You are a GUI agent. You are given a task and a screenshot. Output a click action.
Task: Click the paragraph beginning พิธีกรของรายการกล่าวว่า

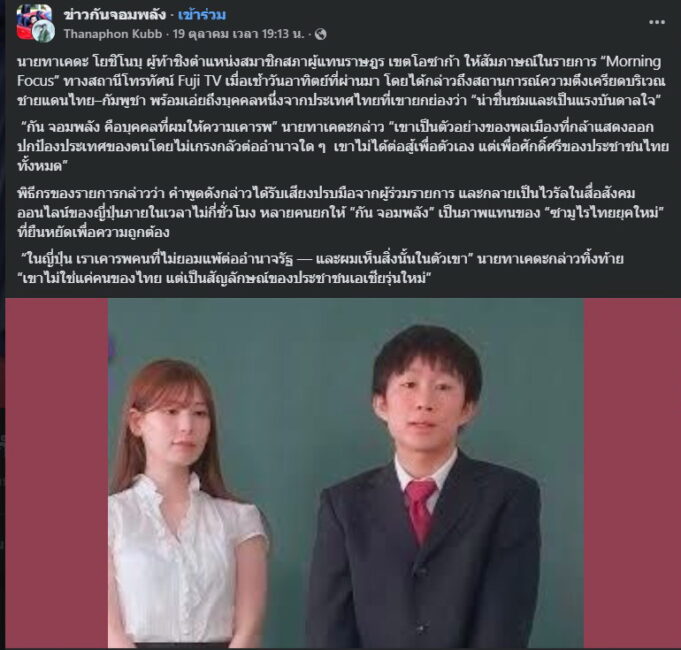point(339,213)
